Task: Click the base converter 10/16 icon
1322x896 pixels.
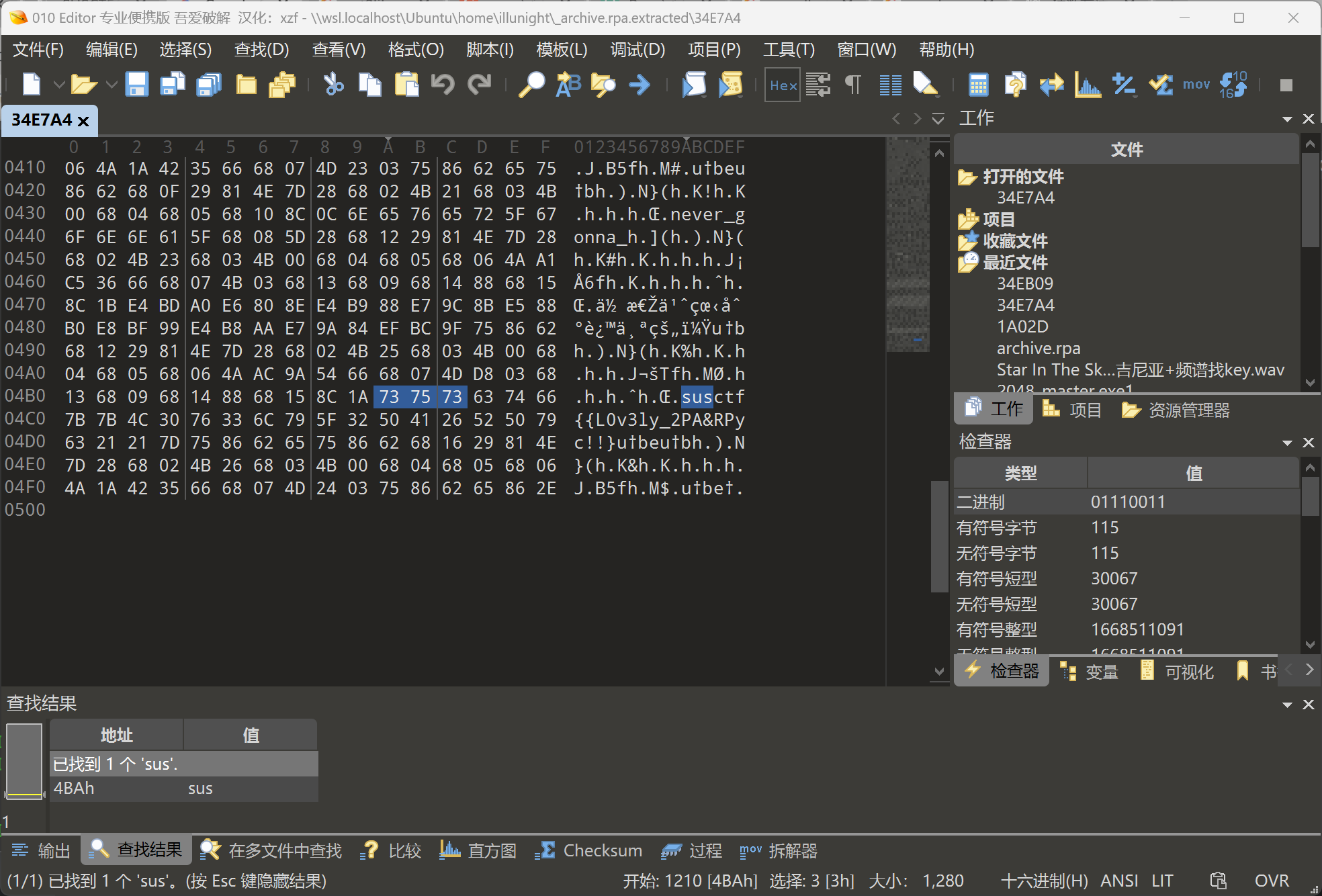Action: (x=1233, y=85)
